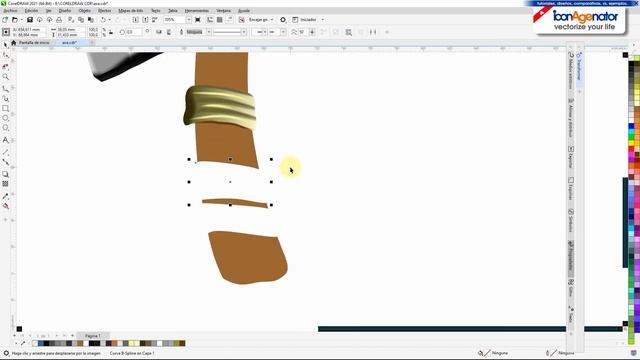Open the end arrowhead dropdown
This screenshot has width=640, height=360.
tap(283, 32)
